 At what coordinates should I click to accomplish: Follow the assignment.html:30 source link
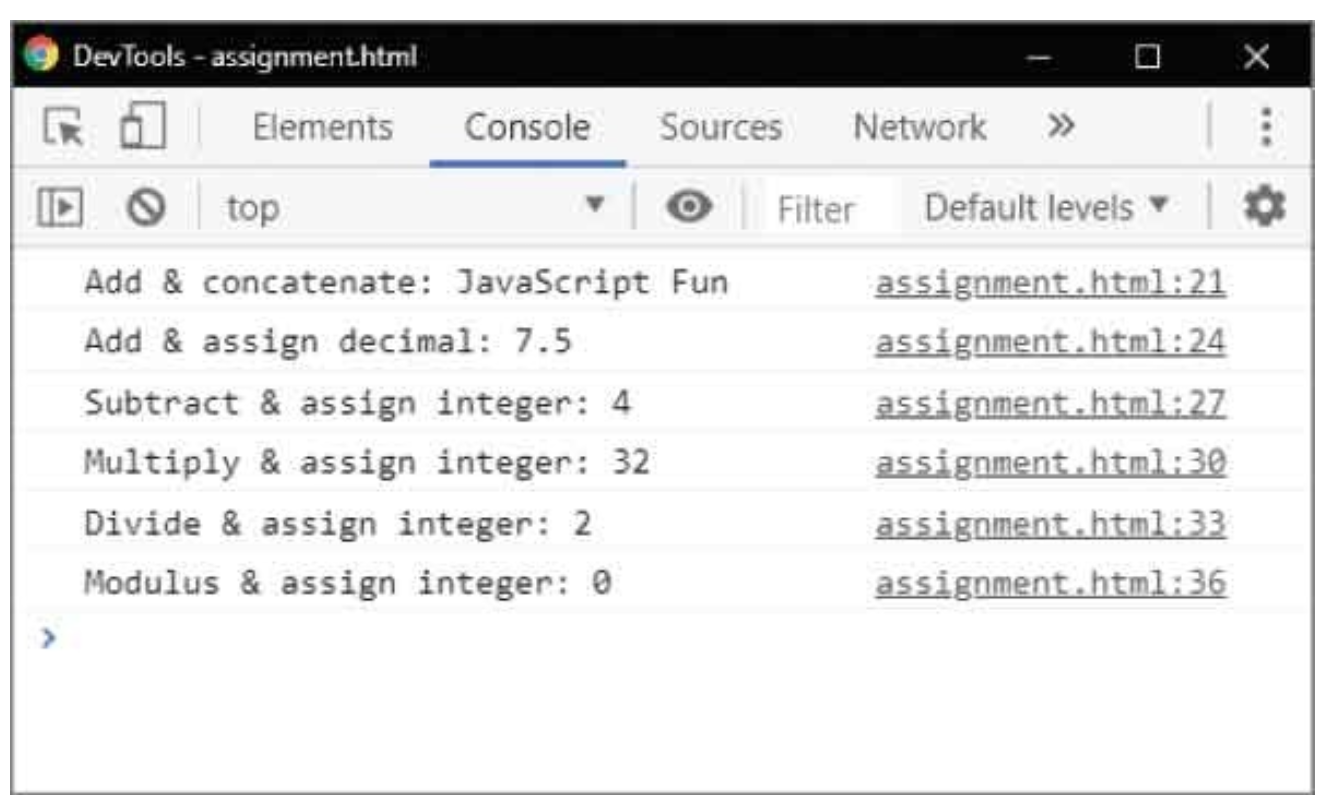pyautogui.click(x=1050, y=462)
